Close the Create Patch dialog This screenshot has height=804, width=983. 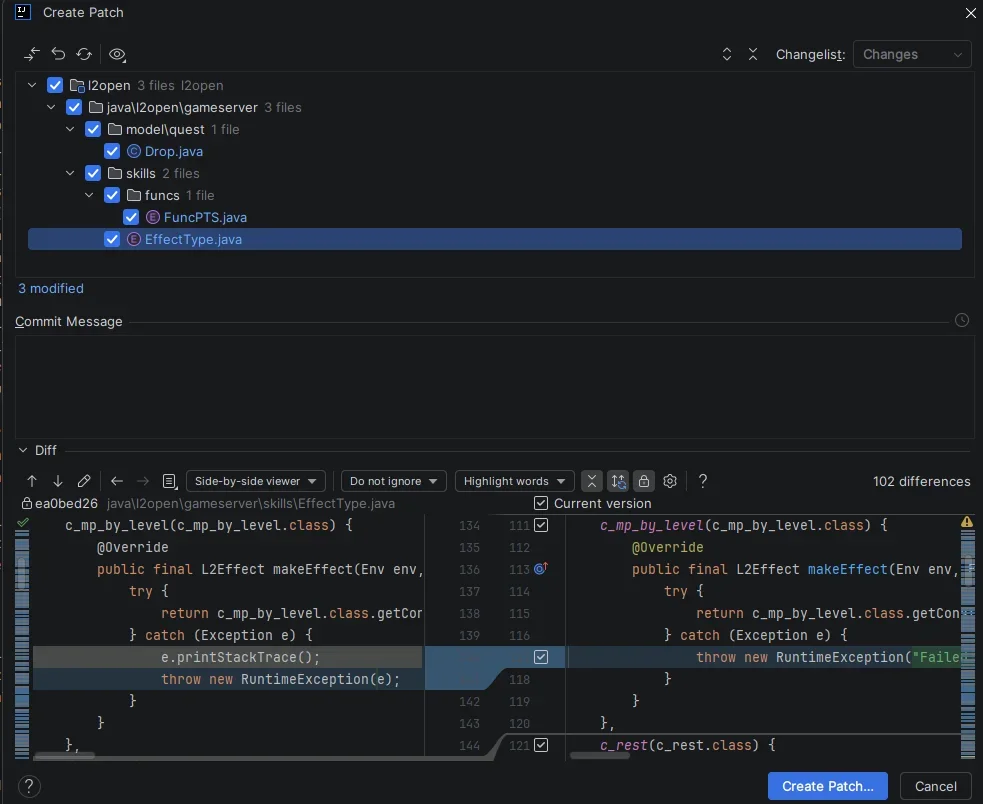tap(970, 13)
